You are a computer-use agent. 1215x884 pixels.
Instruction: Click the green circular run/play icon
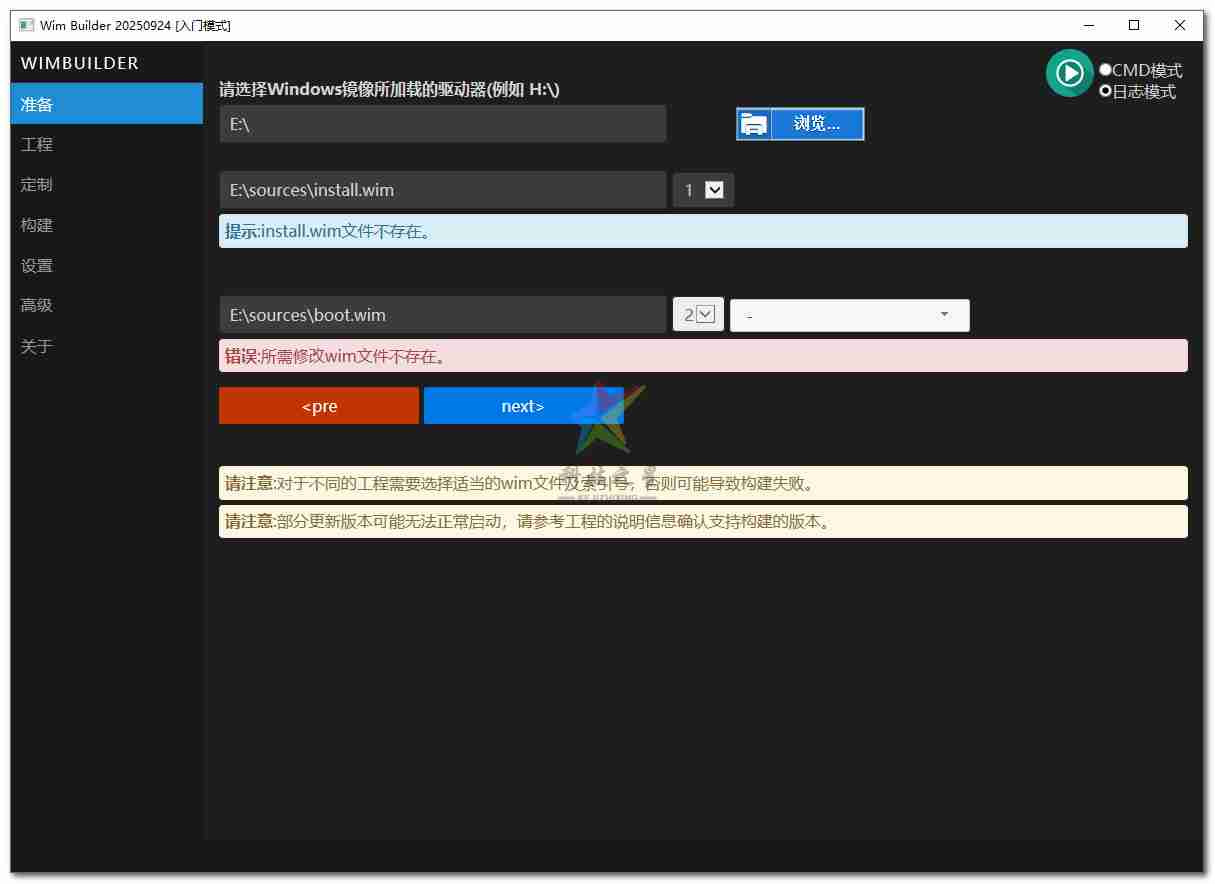pos(1069,73)
